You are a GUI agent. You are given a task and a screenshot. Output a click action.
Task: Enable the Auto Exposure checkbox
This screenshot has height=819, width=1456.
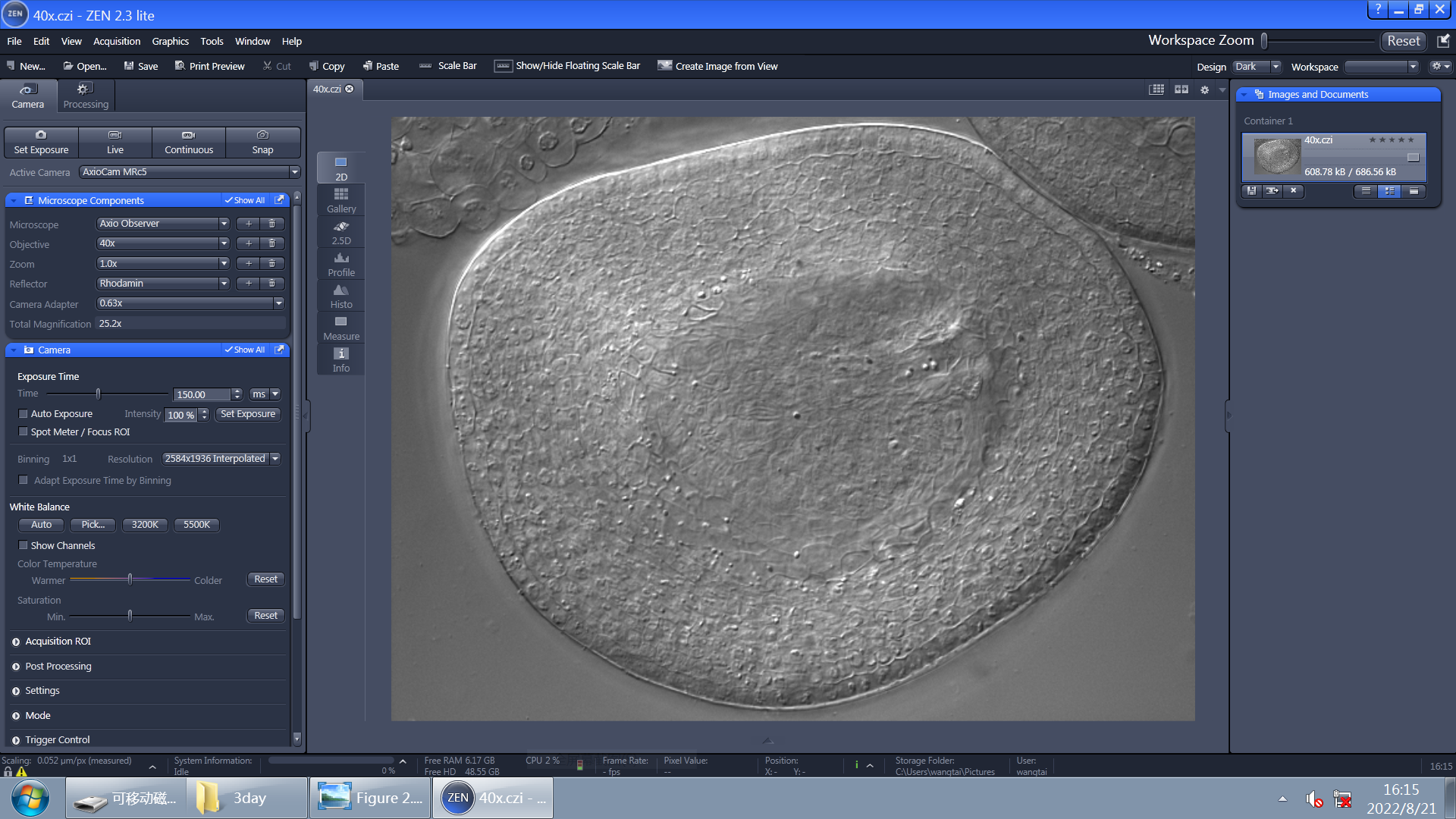coord(24,414)
